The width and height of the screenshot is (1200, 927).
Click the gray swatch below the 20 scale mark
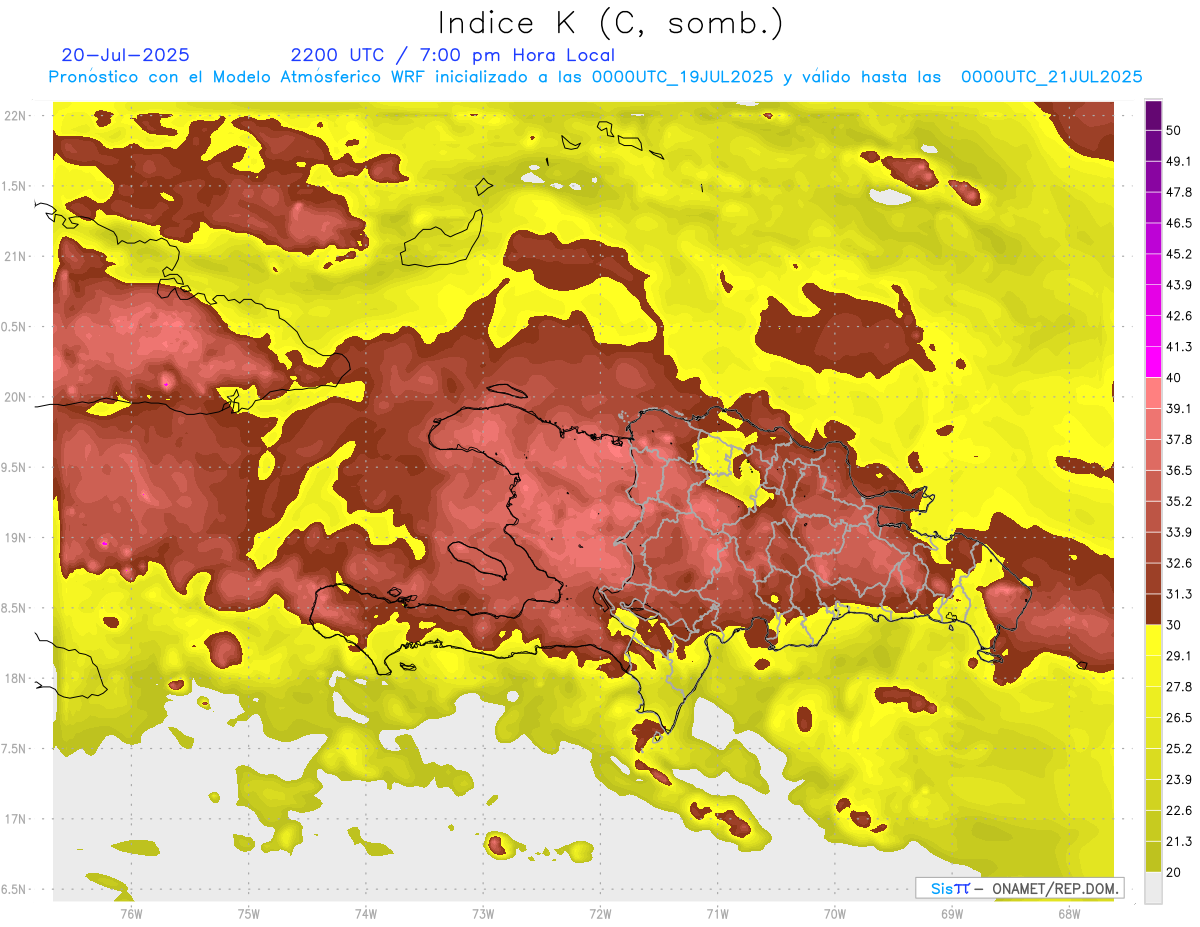pos(1153,888)
